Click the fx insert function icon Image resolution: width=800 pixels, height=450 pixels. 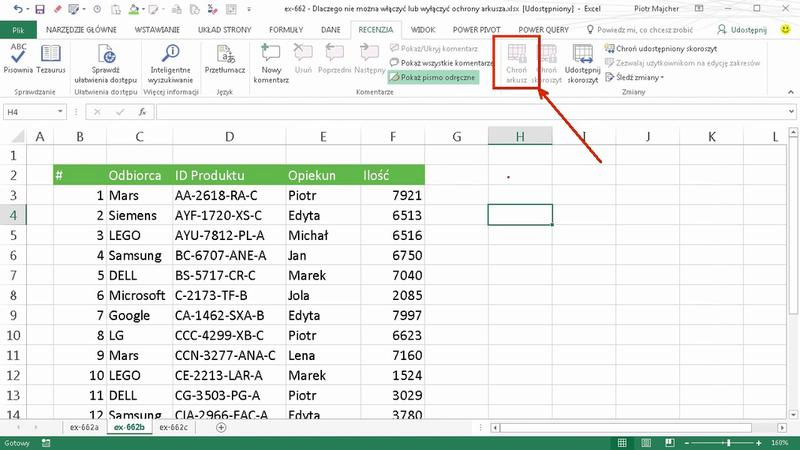[x=142, y=112]
